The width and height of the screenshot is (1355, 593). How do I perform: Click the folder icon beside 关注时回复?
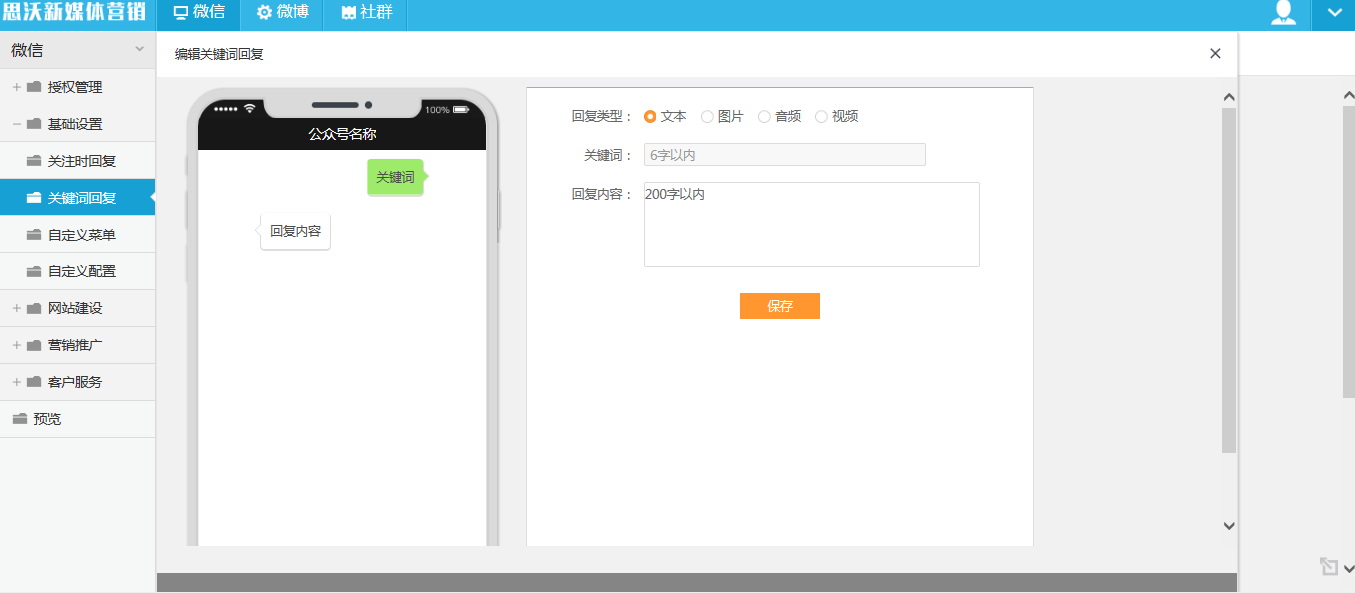34,161
